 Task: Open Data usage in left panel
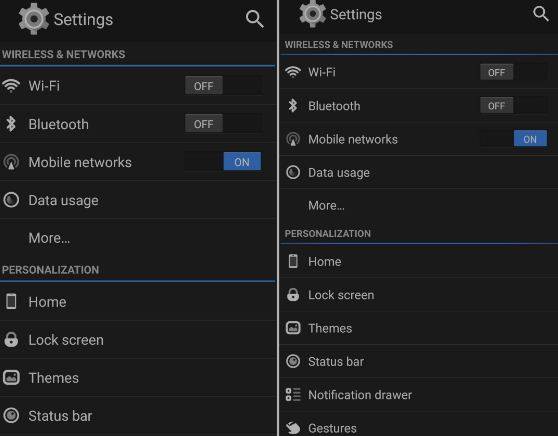click(137, 200)
